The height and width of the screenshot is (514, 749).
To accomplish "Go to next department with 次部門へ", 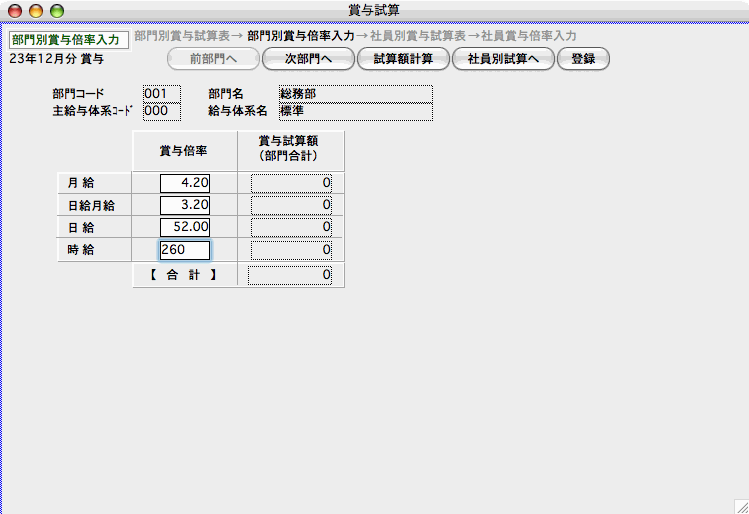I will tap(307, 59).
